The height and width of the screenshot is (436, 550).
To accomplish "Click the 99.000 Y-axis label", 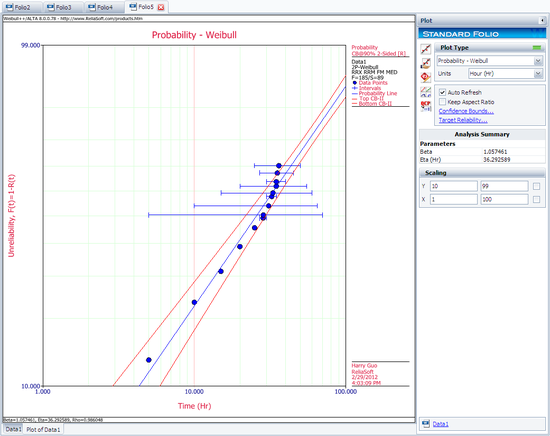I will pos(31,45).
